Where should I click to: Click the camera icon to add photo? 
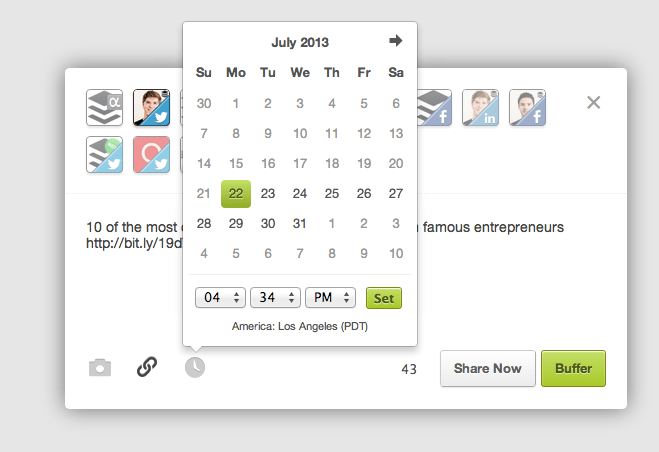tap(100, 368)
